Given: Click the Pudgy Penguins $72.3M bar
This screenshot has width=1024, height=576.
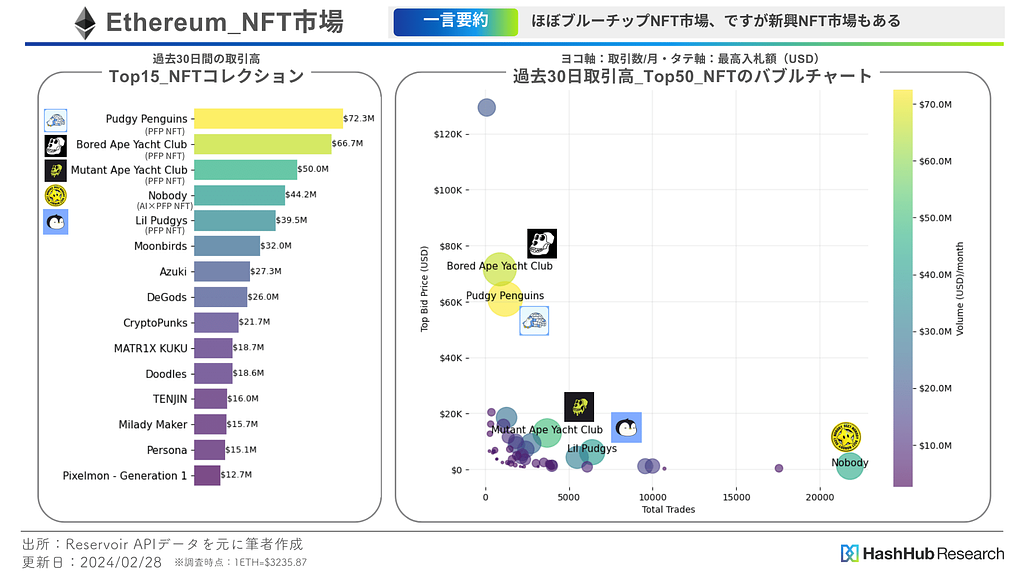Looking at the screenshot, I should pyautogui.click(x=267, y=119).
